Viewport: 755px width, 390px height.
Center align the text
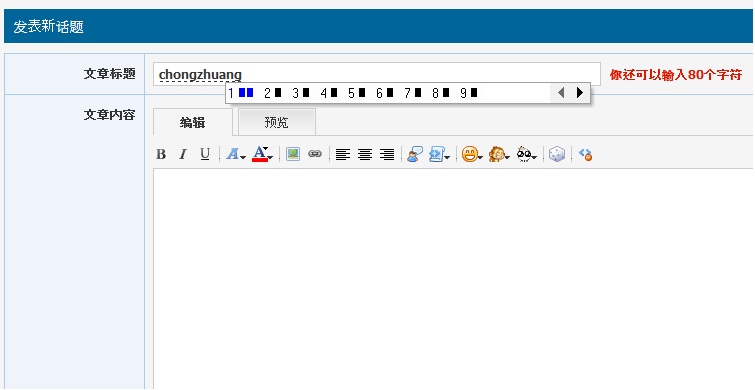(365, 155)
